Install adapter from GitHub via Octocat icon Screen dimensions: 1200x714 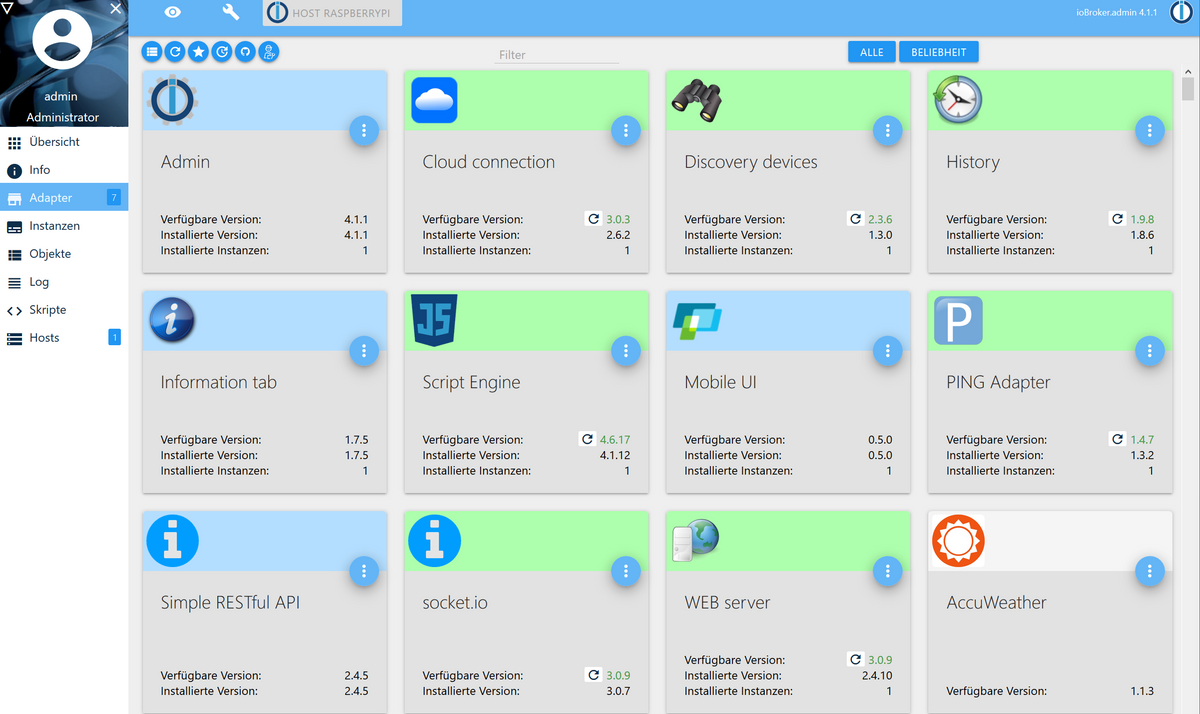pyautogui.click(x=245, y=52)
